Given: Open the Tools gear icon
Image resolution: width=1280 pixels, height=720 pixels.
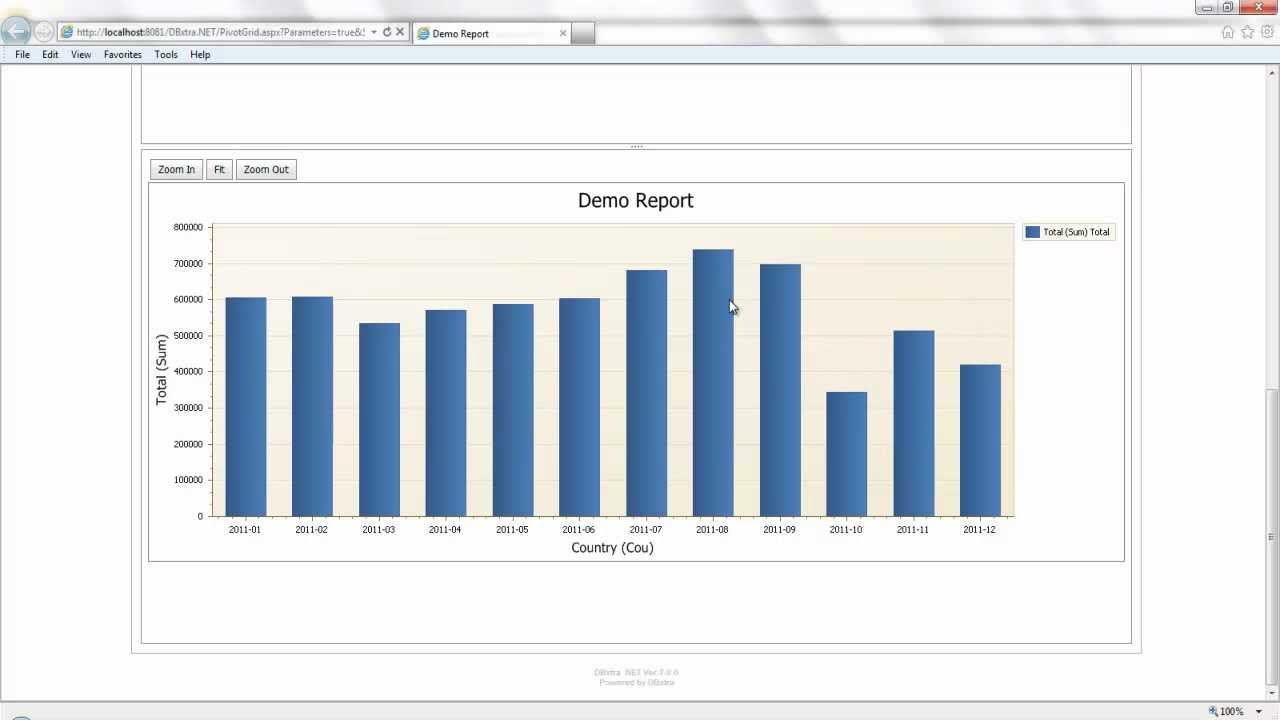Looking at the screenshot, I should (1267, 32).
